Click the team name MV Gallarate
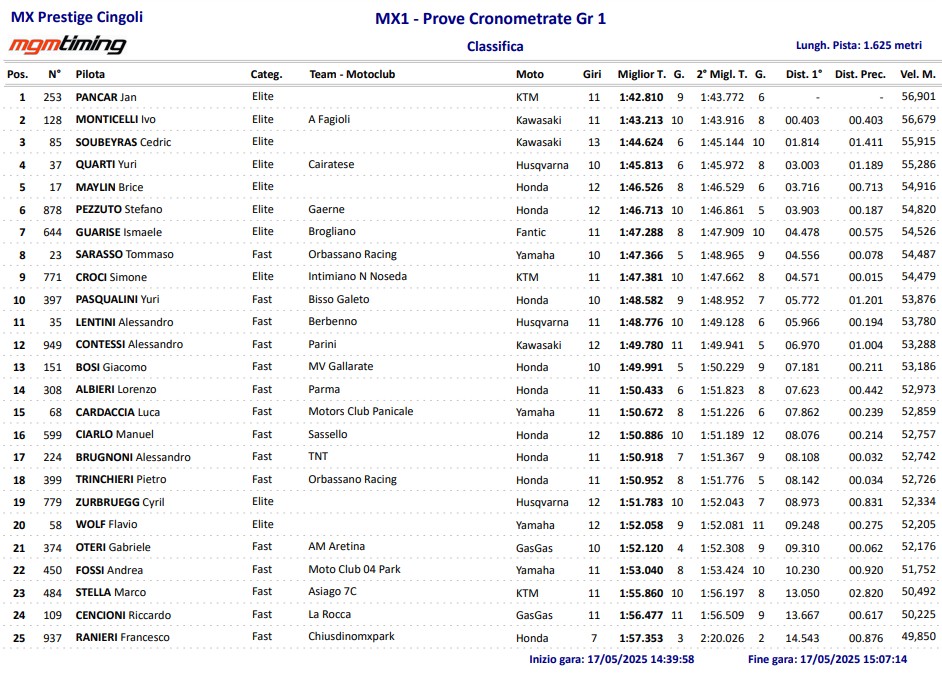Screen dimensions: 942x673 (x=341, y=367)
